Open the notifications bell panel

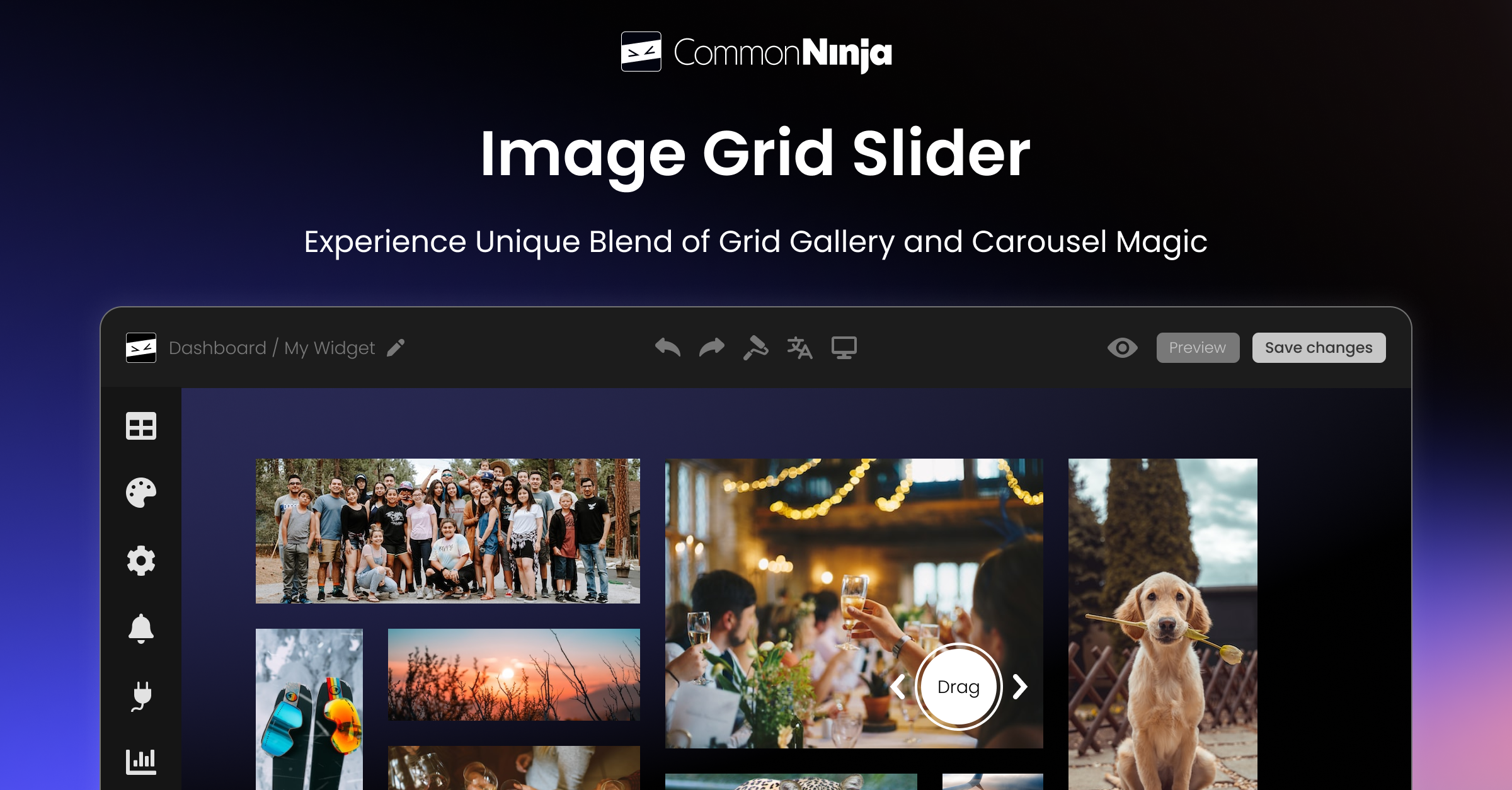click(x=142, y=628)
